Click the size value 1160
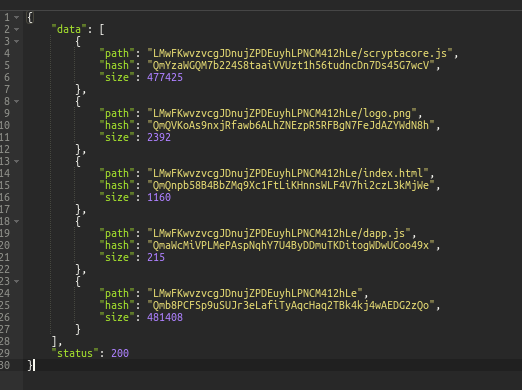522x390 pixels. click(159, 197)
